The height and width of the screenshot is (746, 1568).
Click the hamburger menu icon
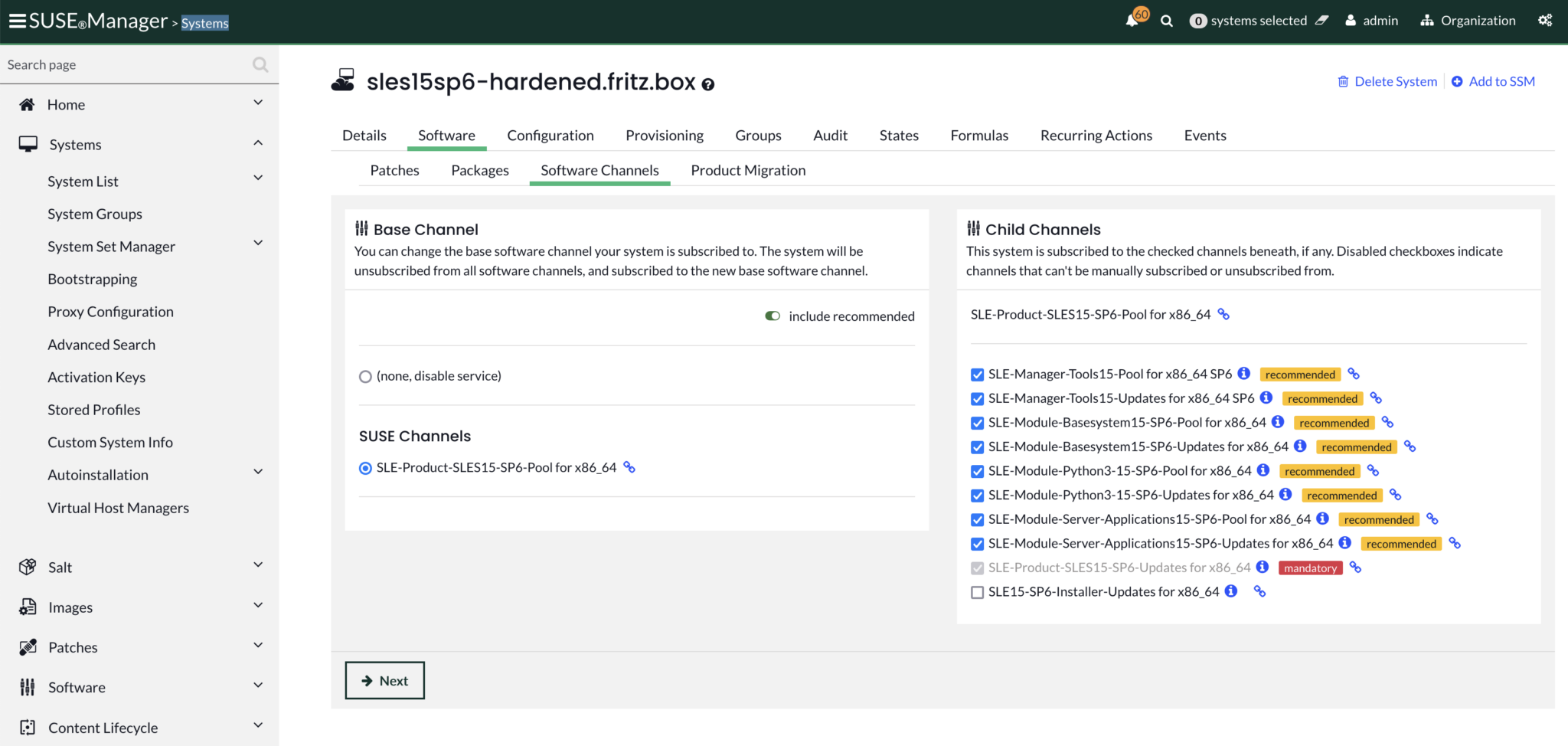[x=17, y=21]
